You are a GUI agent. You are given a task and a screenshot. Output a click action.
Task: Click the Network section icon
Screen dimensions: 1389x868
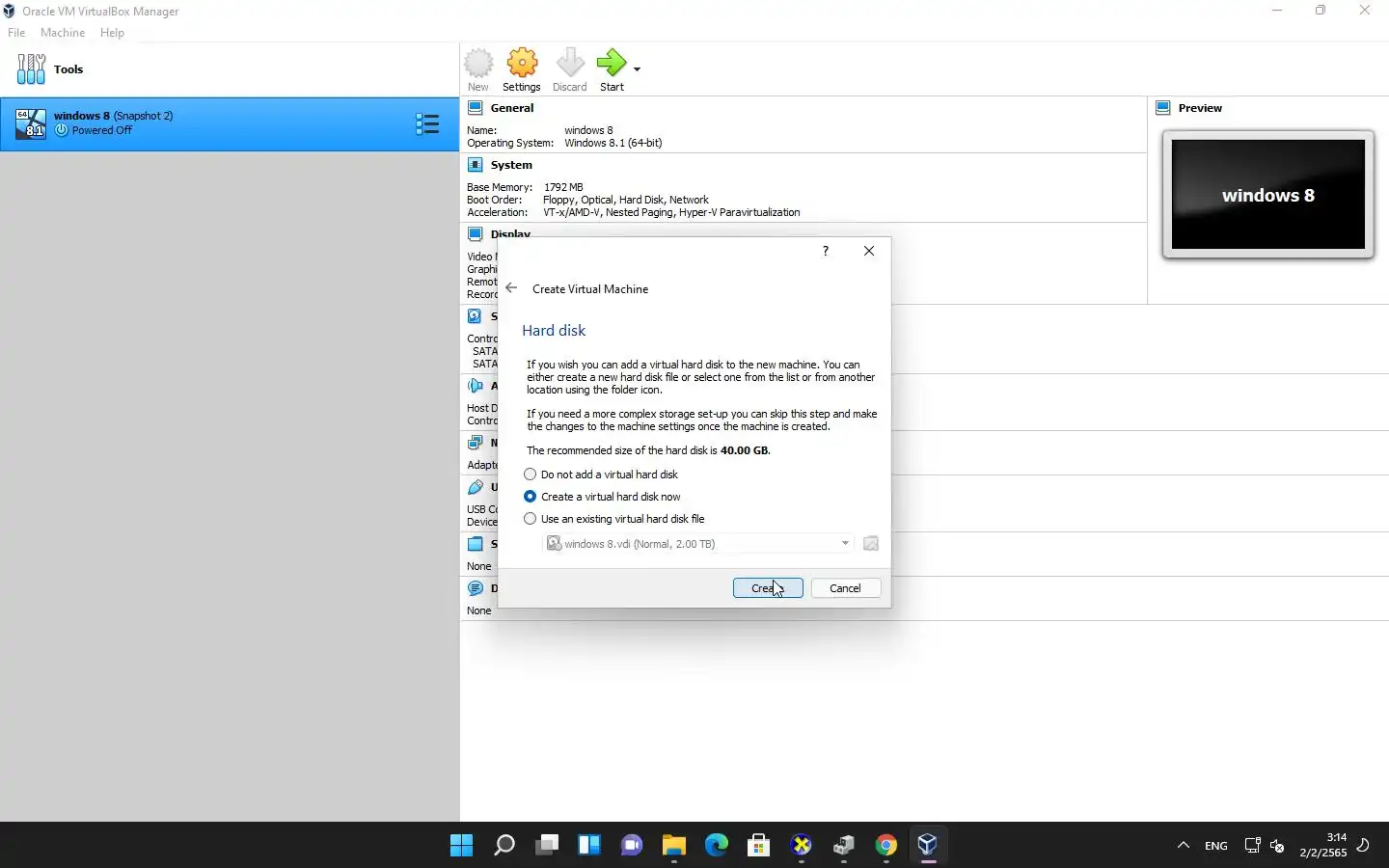click(475, 443)
